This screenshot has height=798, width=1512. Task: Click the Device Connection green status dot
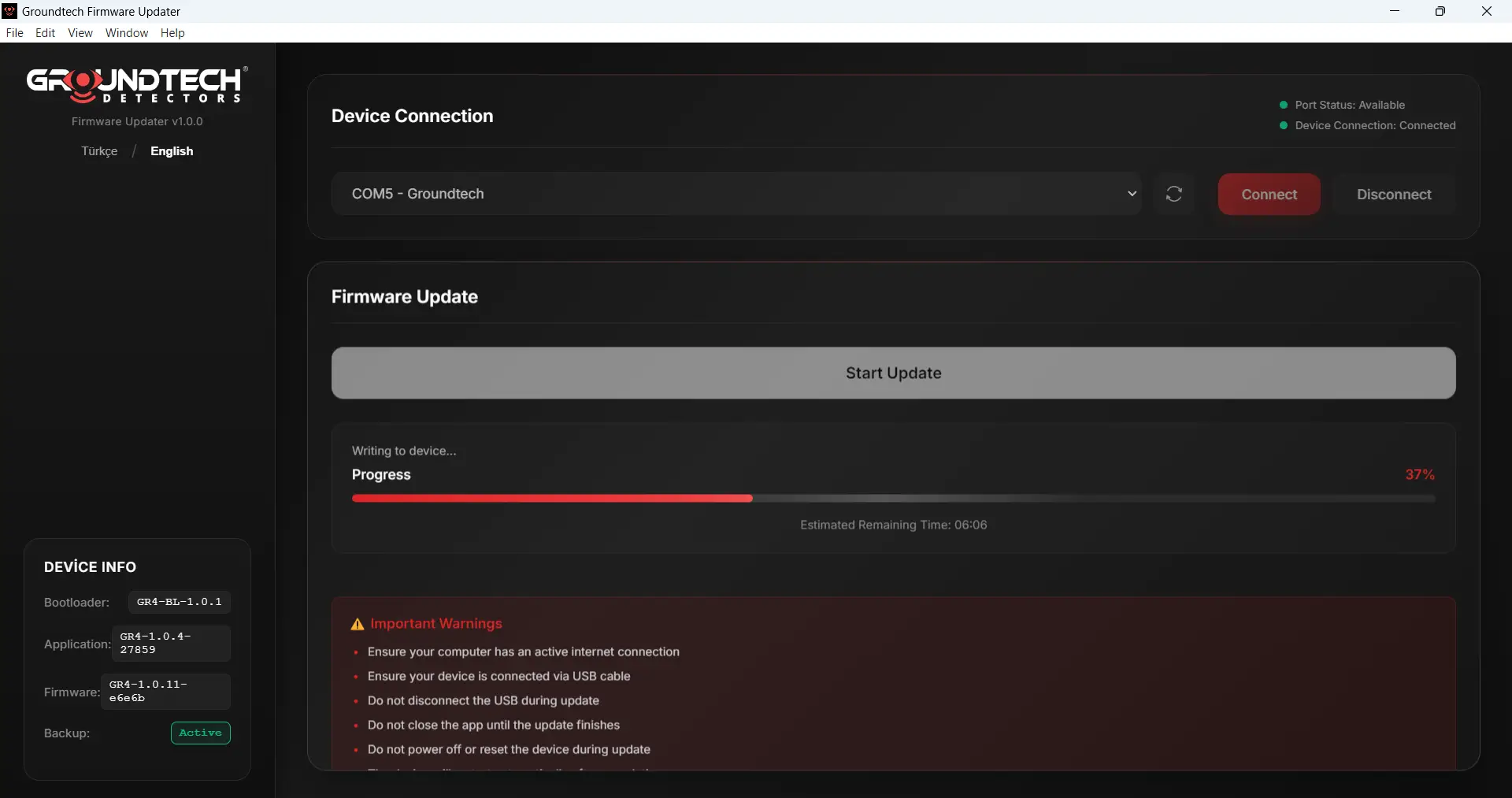pos(1284,125)
